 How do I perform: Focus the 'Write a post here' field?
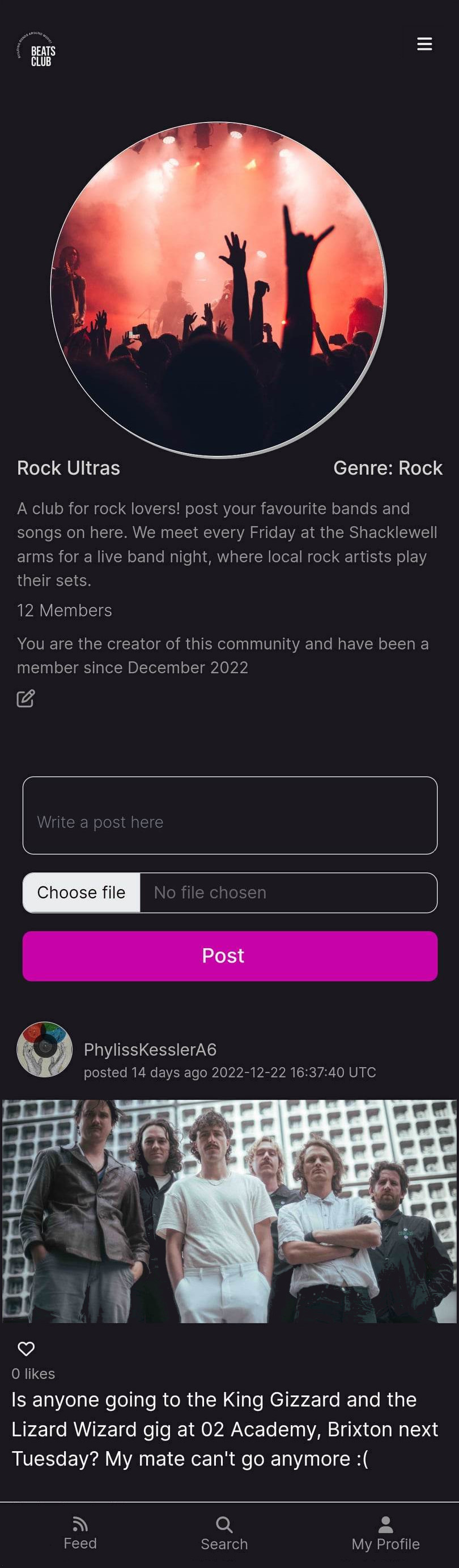230,815
